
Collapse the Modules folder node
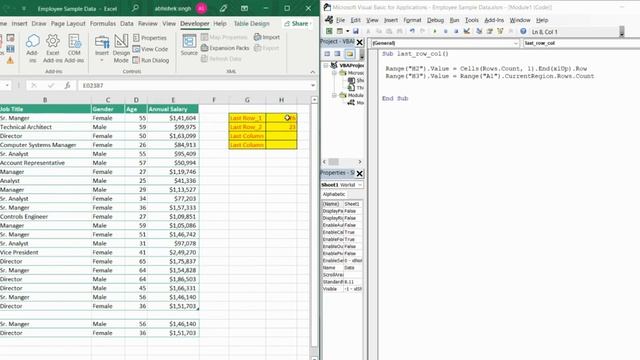point(334,95)
